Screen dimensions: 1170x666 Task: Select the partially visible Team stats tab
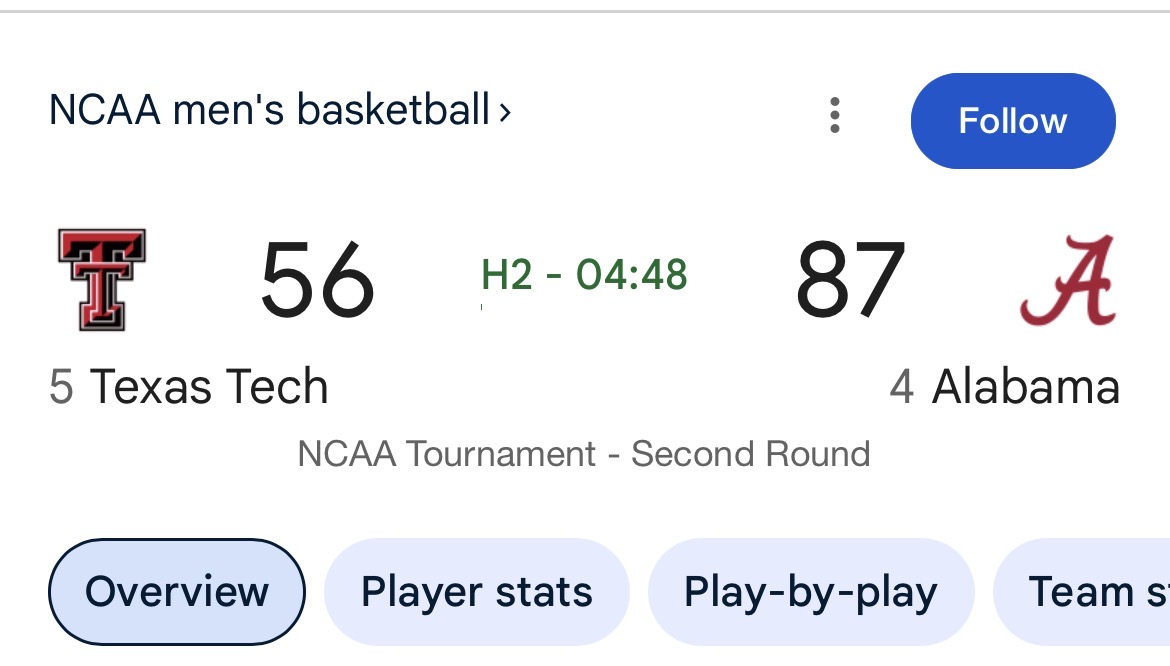tap(1081, 591)
